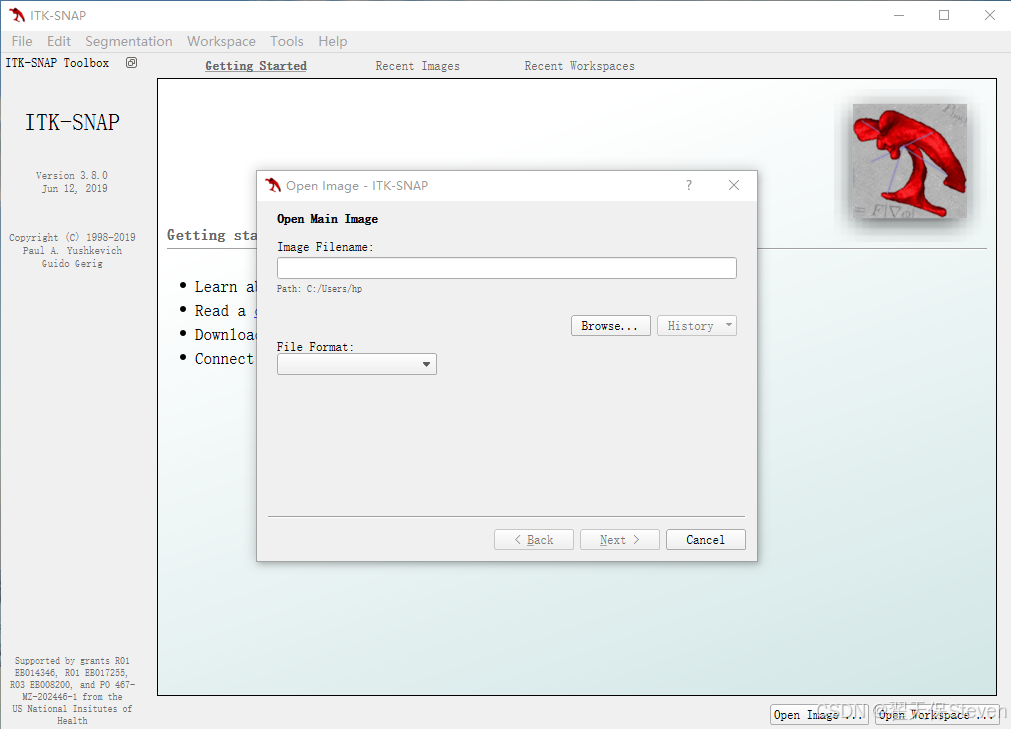Maximize the ITK-SNAP main window
Image resolution: width=1011 pixels, height=729 pixels.
(944, 15)
